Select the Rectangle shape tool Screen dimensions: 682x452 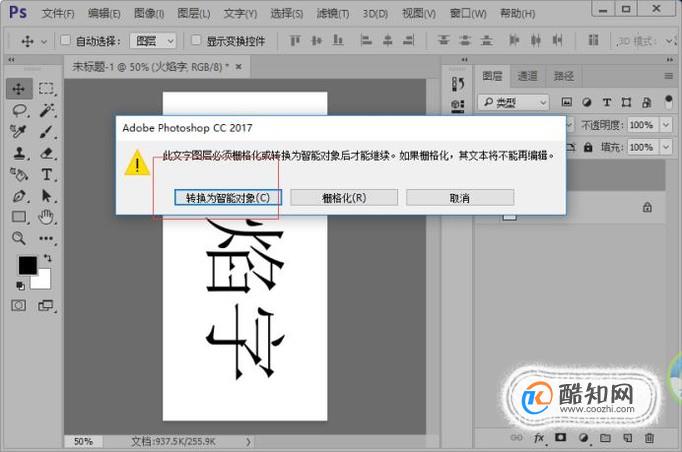point(19,217)
